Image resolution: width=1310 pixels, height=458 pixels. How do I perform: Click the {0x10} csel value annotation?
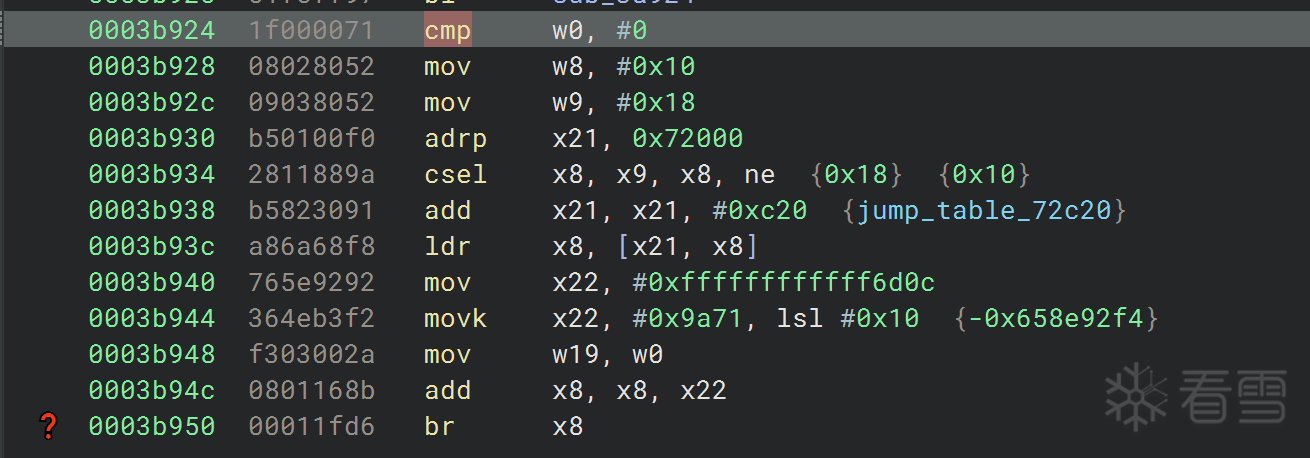coord(984,175)
